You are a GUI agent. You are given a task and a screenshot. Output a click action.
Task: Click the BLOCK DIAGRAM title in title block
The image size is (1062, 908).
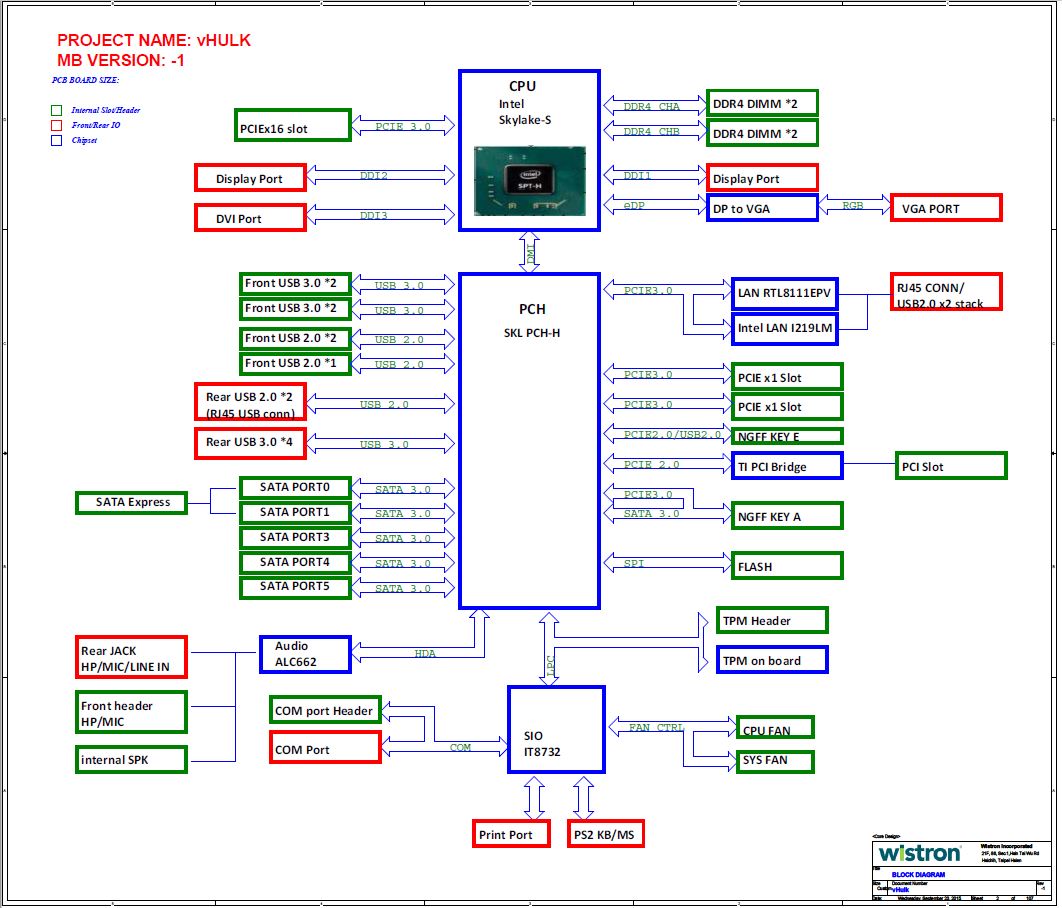pyautogui.click(x=918, y=874)
